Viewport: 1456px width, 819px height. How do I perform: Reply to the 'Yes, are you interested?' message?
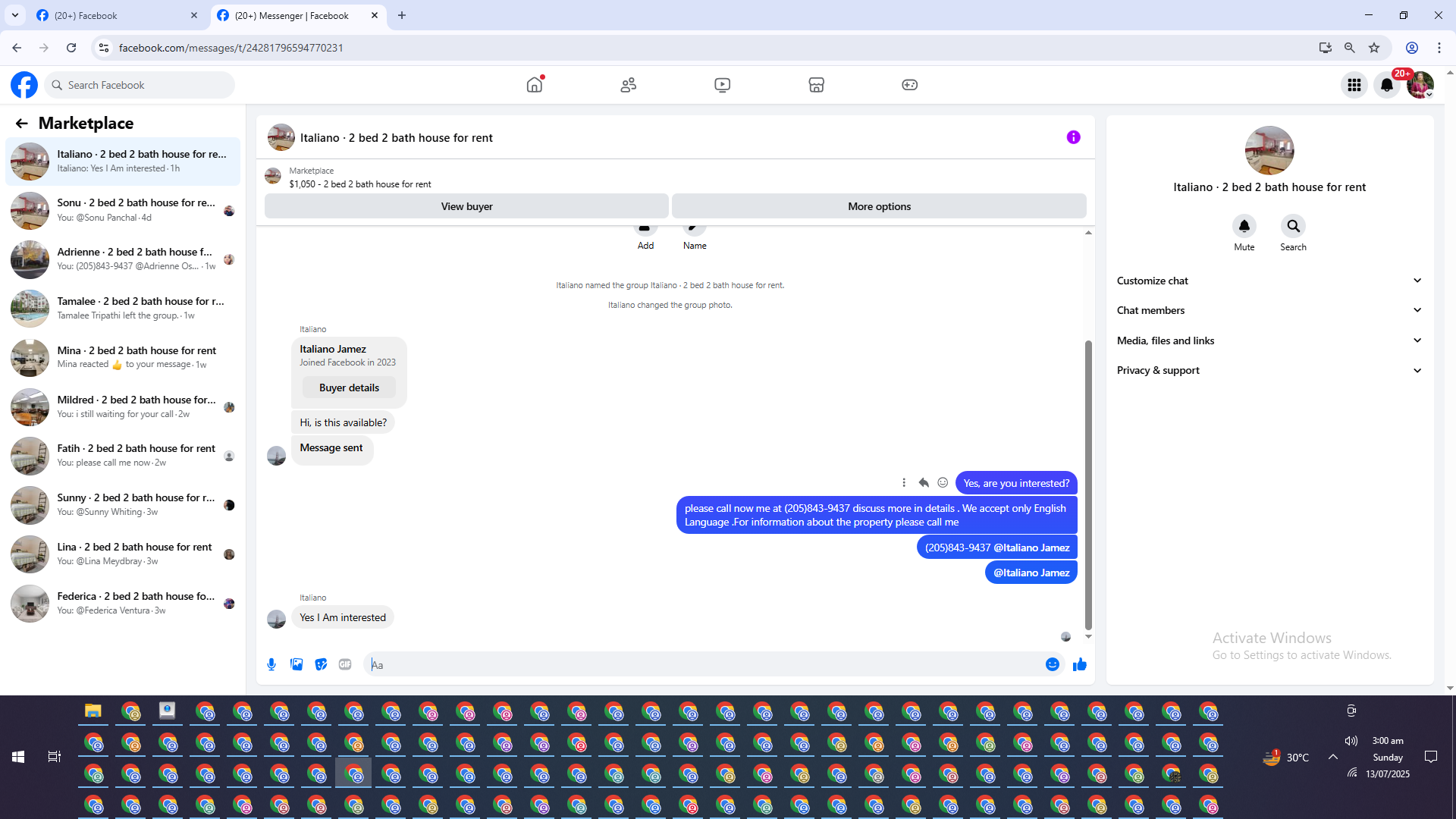coord(923,482)
